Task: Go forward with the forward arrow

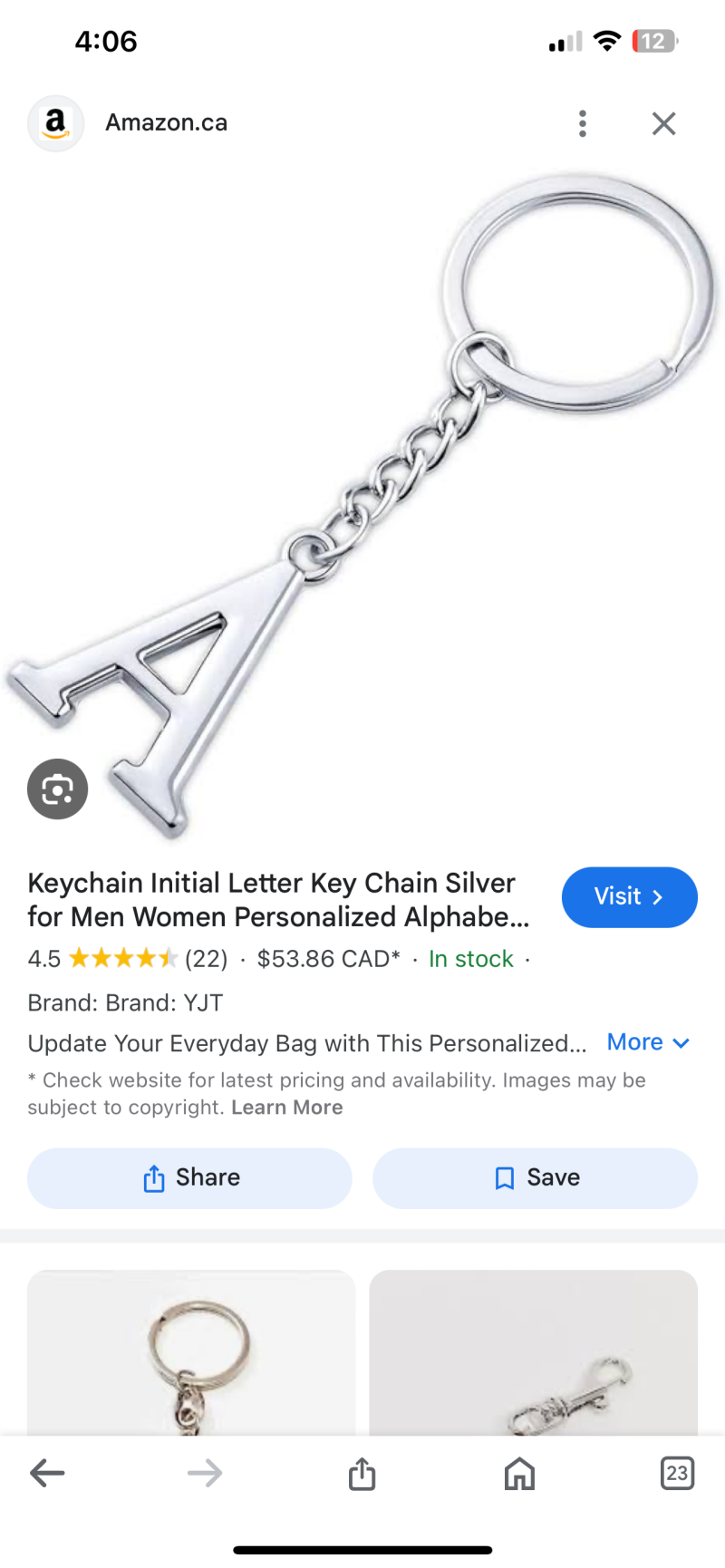Action: [x=205, y=1473]
